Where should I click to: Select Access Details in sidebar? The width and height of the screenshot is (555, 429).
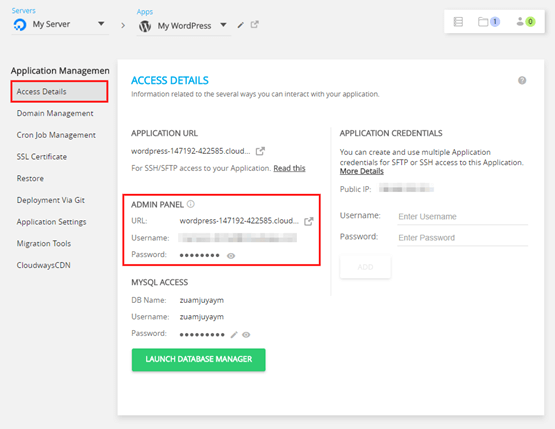(x=59, y=92)
